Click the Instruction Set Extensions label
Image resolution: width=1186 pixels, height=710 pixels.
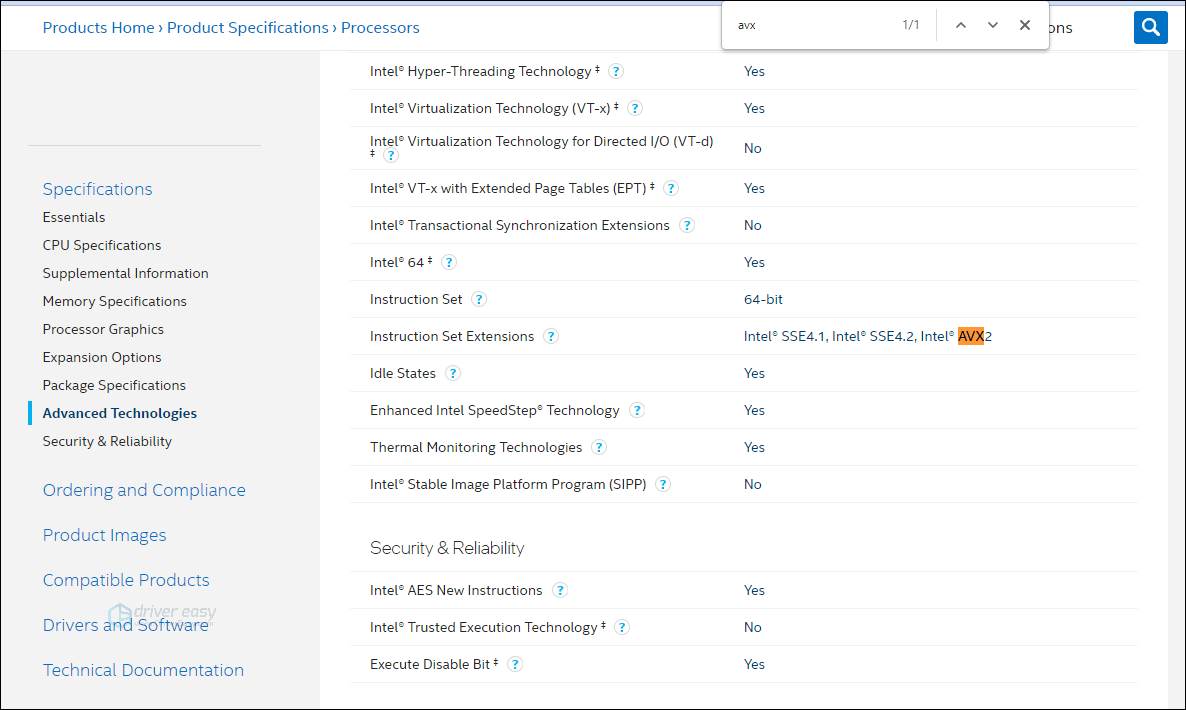[x=452, y=336]
